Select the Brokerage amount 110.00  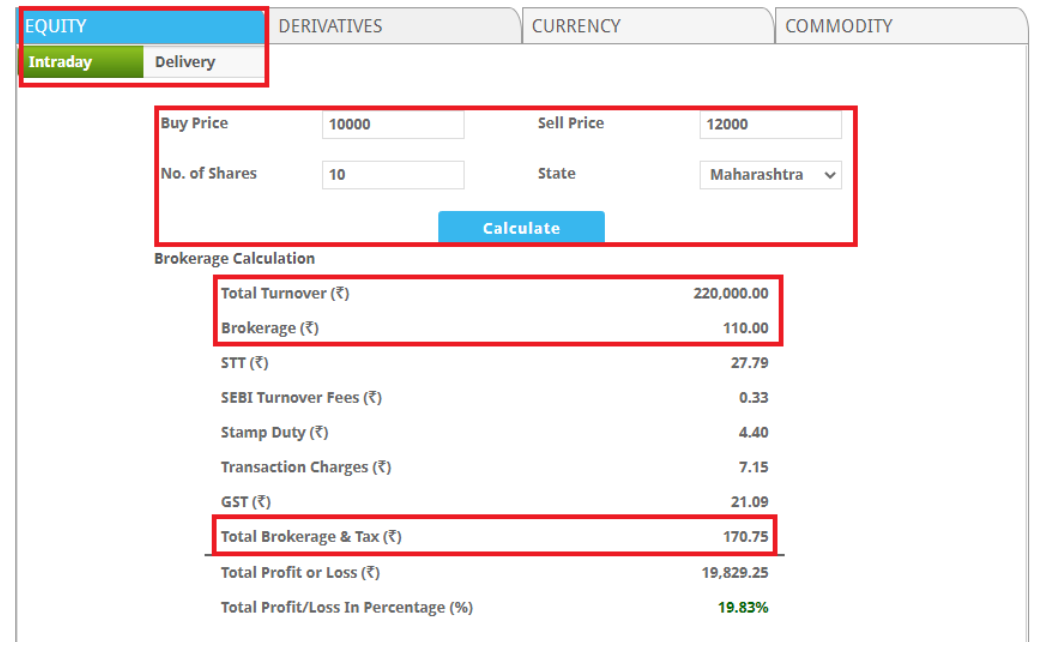point(745,328)
